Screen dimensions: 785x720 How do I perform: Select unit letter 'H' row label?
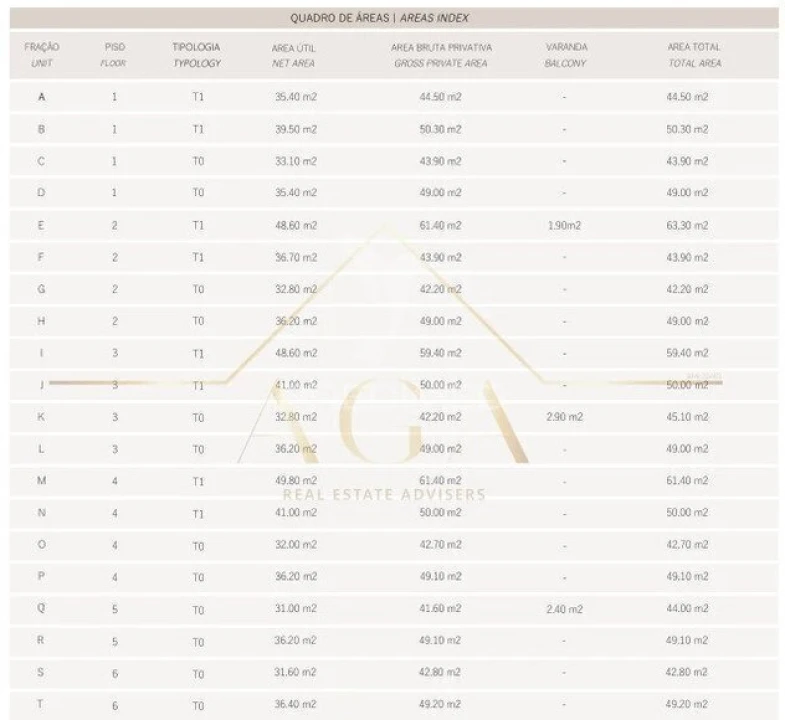click(x=42, y=321)
